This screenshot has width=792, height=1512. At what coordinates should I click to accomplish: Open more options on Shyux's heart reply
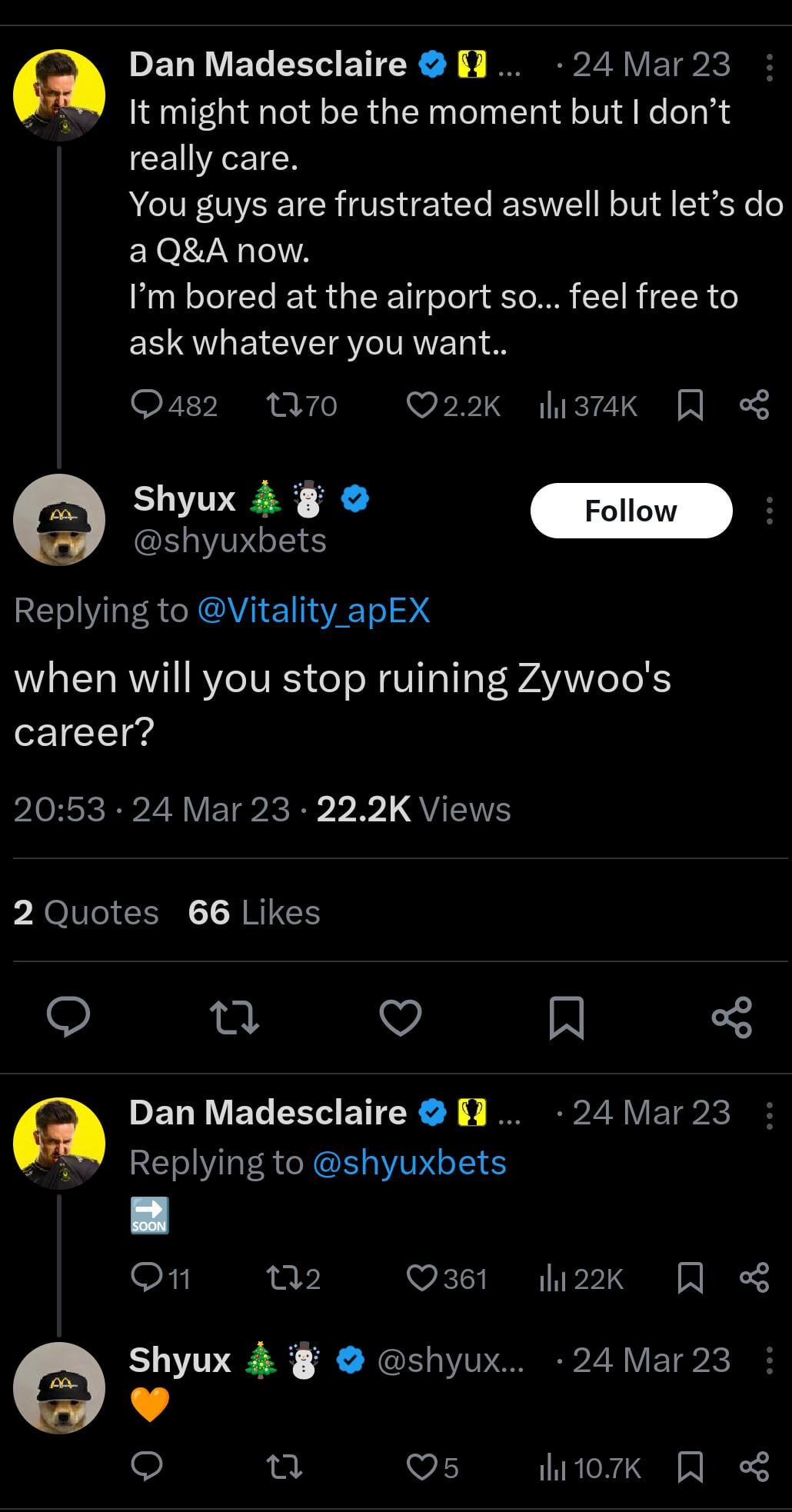(768, 1361)
